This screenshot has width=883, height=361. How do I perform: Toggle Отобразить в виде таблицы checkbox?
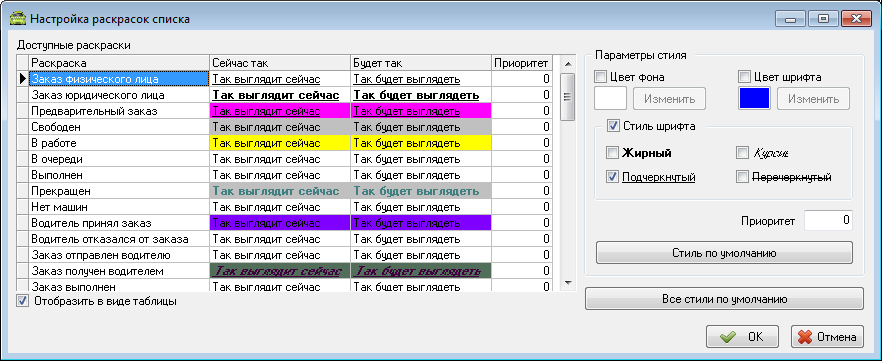click(x=23, y=301)
